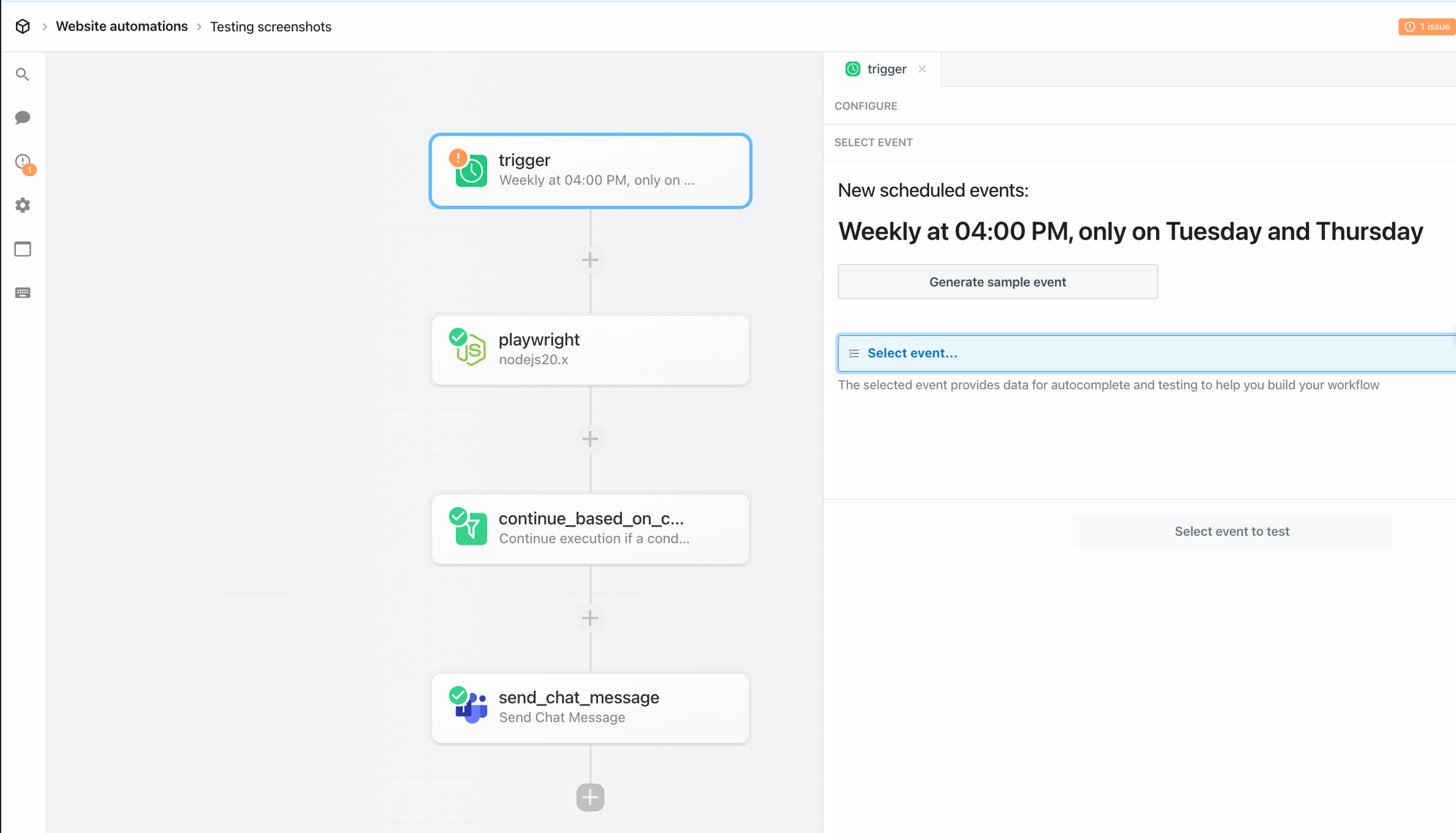Add step below the trigger node
The height and width of the screenshot is (833, 1456).
(590, 260)
